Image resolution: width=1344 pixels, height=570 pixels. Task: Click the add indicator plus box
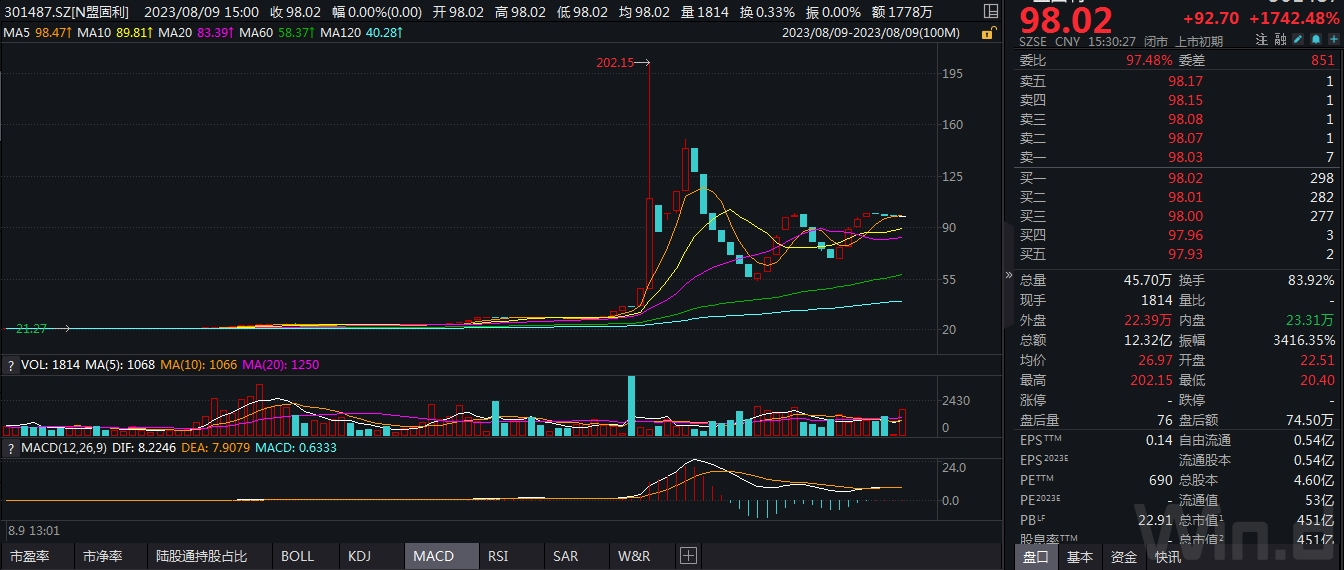coord(688,556)
